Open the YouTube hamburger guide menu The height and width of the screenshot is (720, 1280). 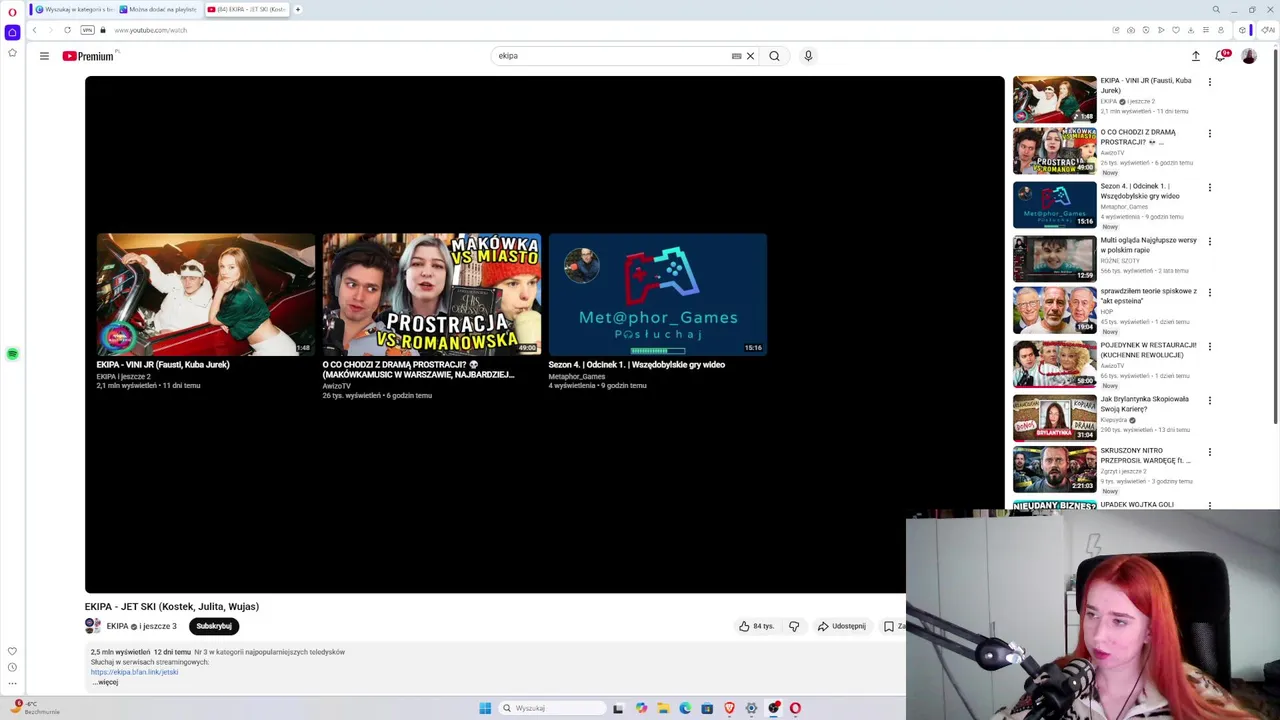(x=44, y=56)
